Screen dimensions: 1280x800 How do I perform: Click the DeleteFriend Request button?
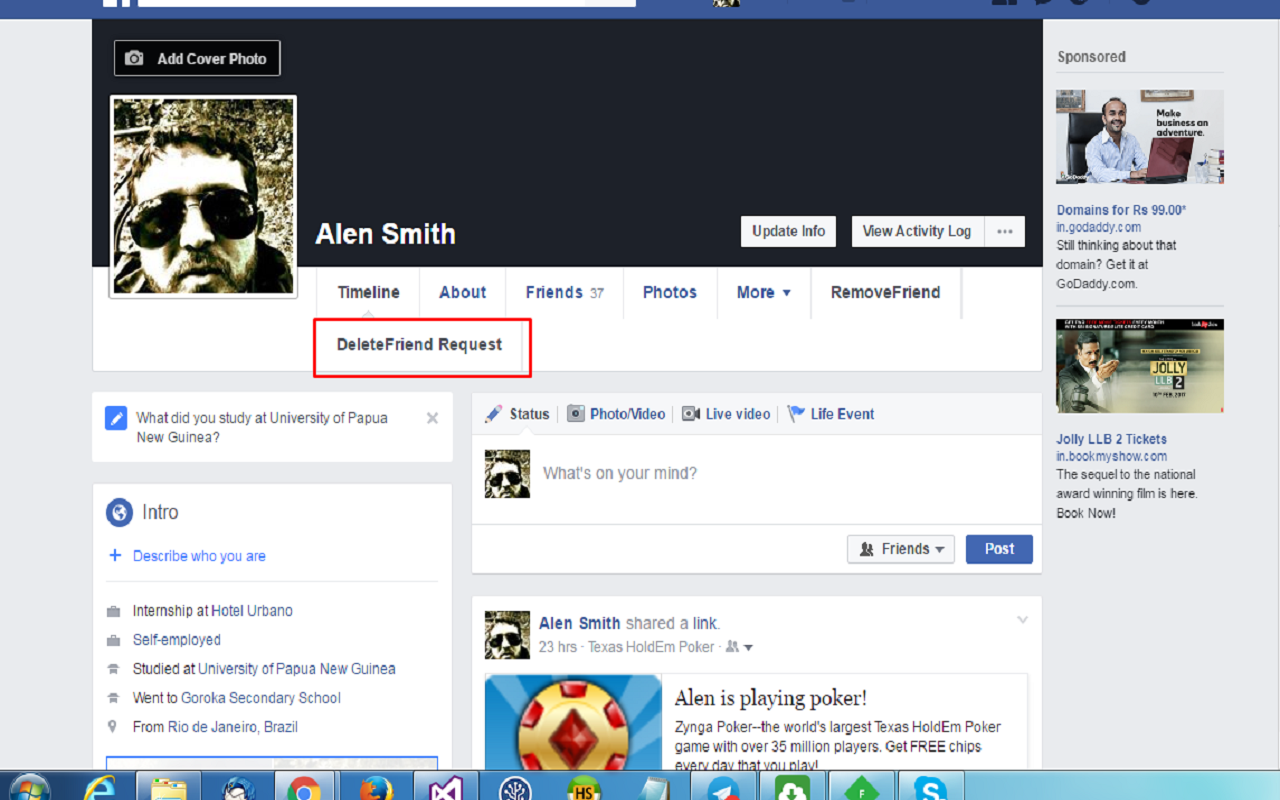(420, 345)
